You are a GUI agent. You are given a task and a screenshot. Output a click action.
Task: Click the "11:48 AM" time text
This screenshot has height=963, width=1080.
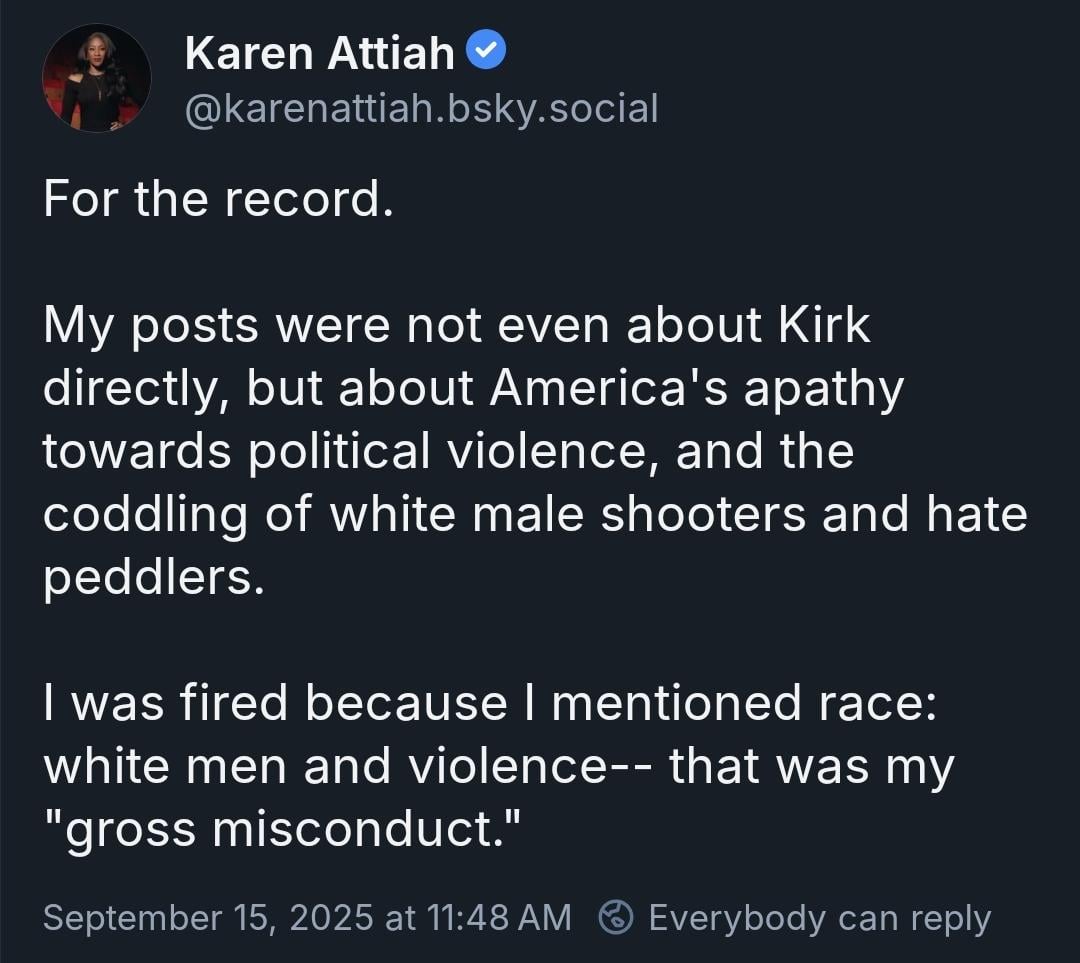tap(499, 918)
